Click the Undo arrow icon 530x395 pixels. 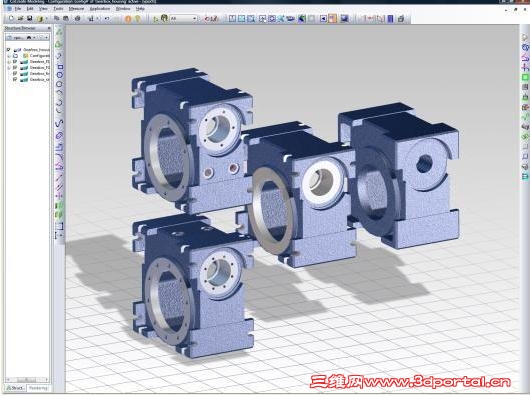107,19
